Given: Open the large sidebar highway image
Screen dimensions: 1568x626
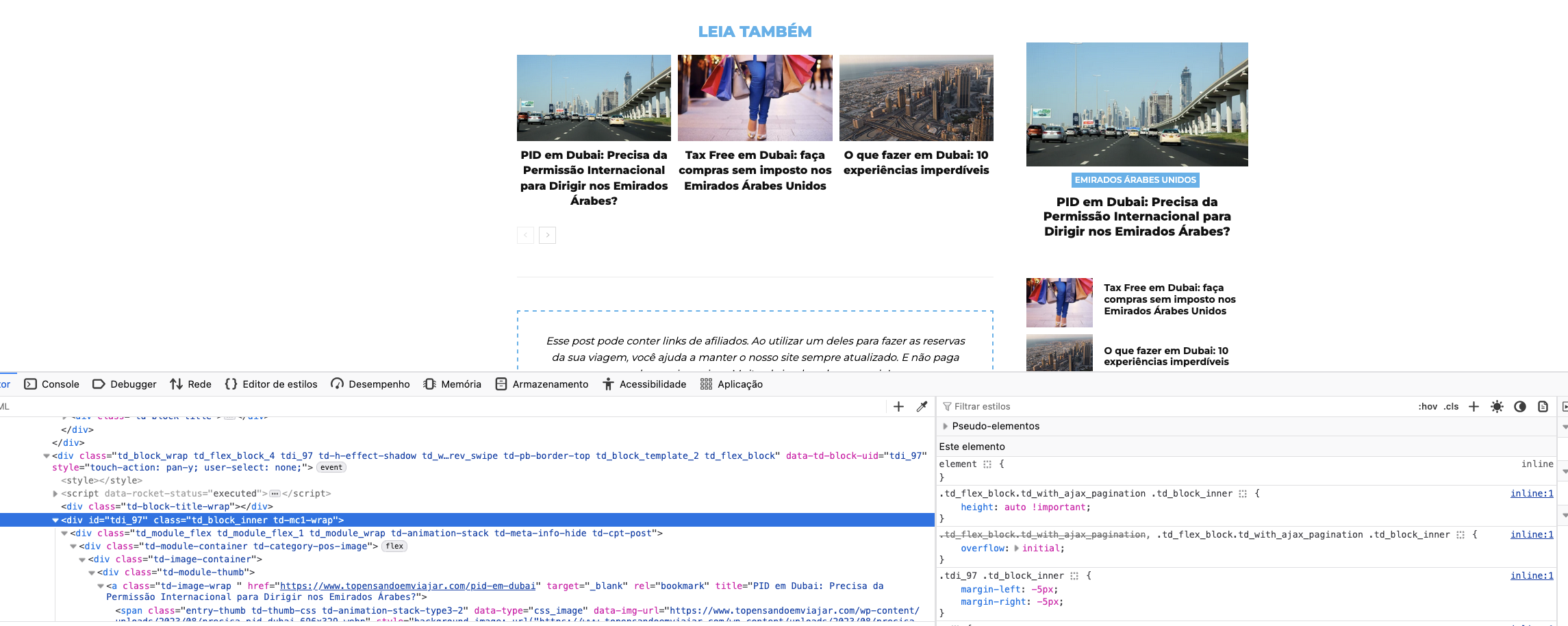Looking at the screenshot, I should point(1137,104).
